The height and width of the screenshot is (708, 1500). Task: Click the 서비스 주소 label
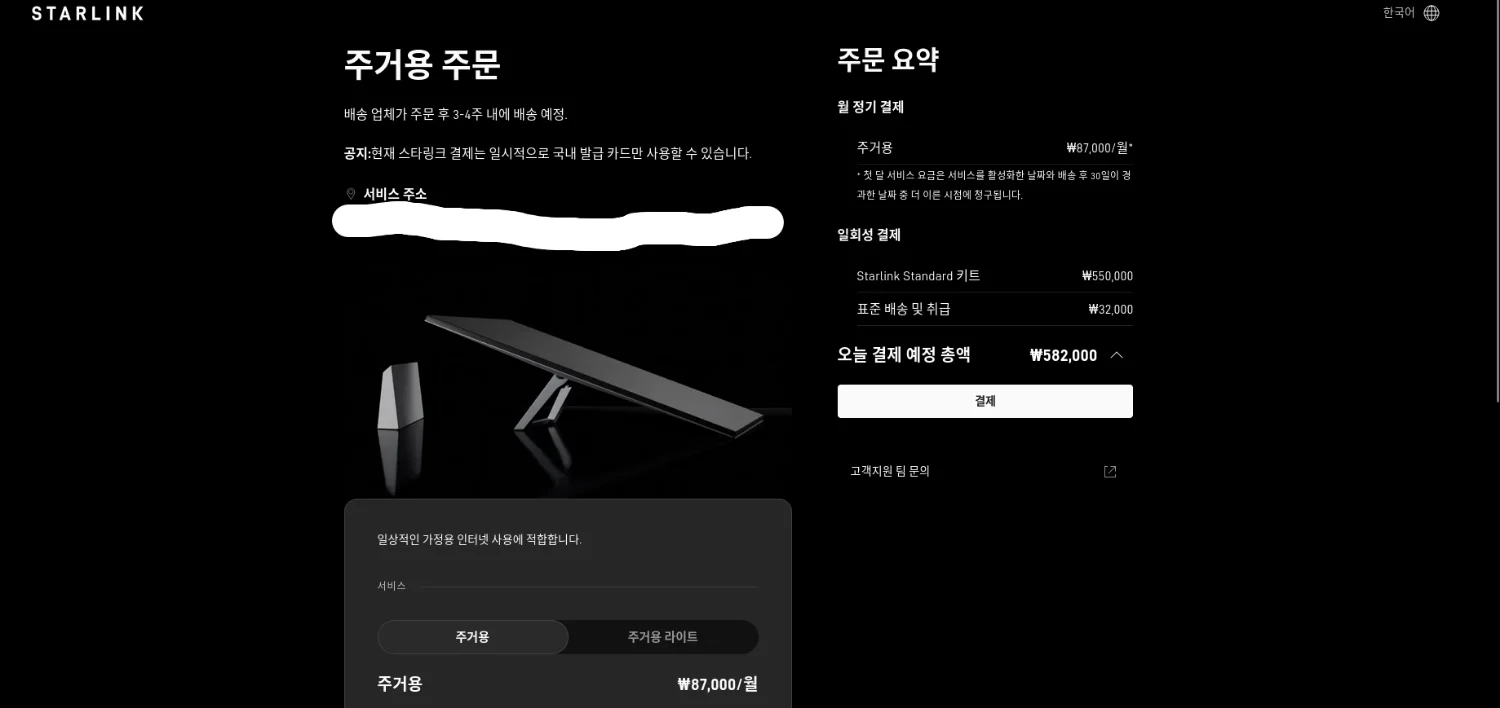click(395, 194)
